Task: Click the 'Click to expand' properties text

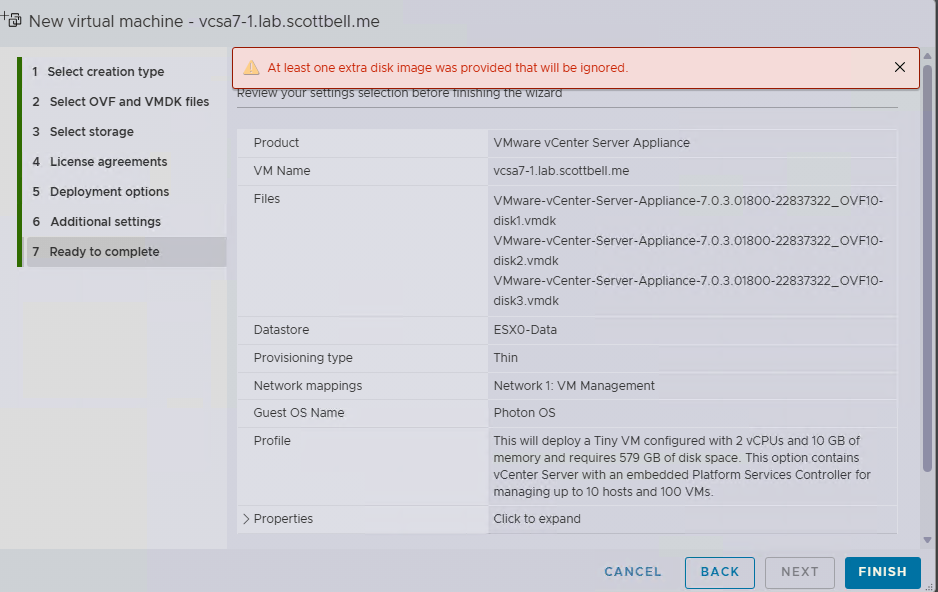Action: (x=537, y=519)
